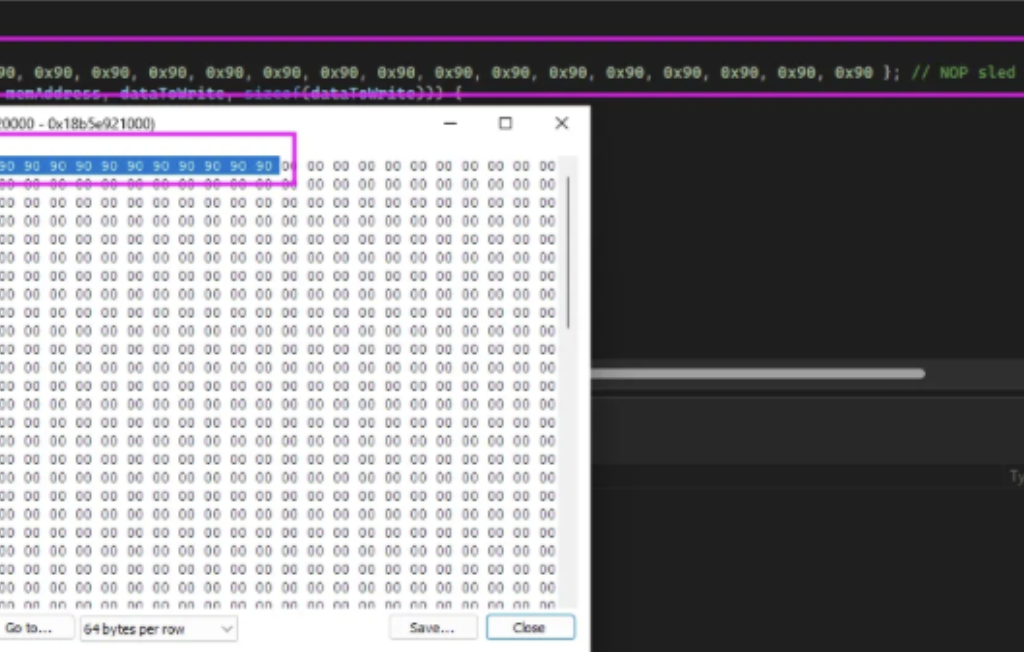1024x652 pixels.
Task: Click the last 0x90 value in the code line
Action: point(853,73)
